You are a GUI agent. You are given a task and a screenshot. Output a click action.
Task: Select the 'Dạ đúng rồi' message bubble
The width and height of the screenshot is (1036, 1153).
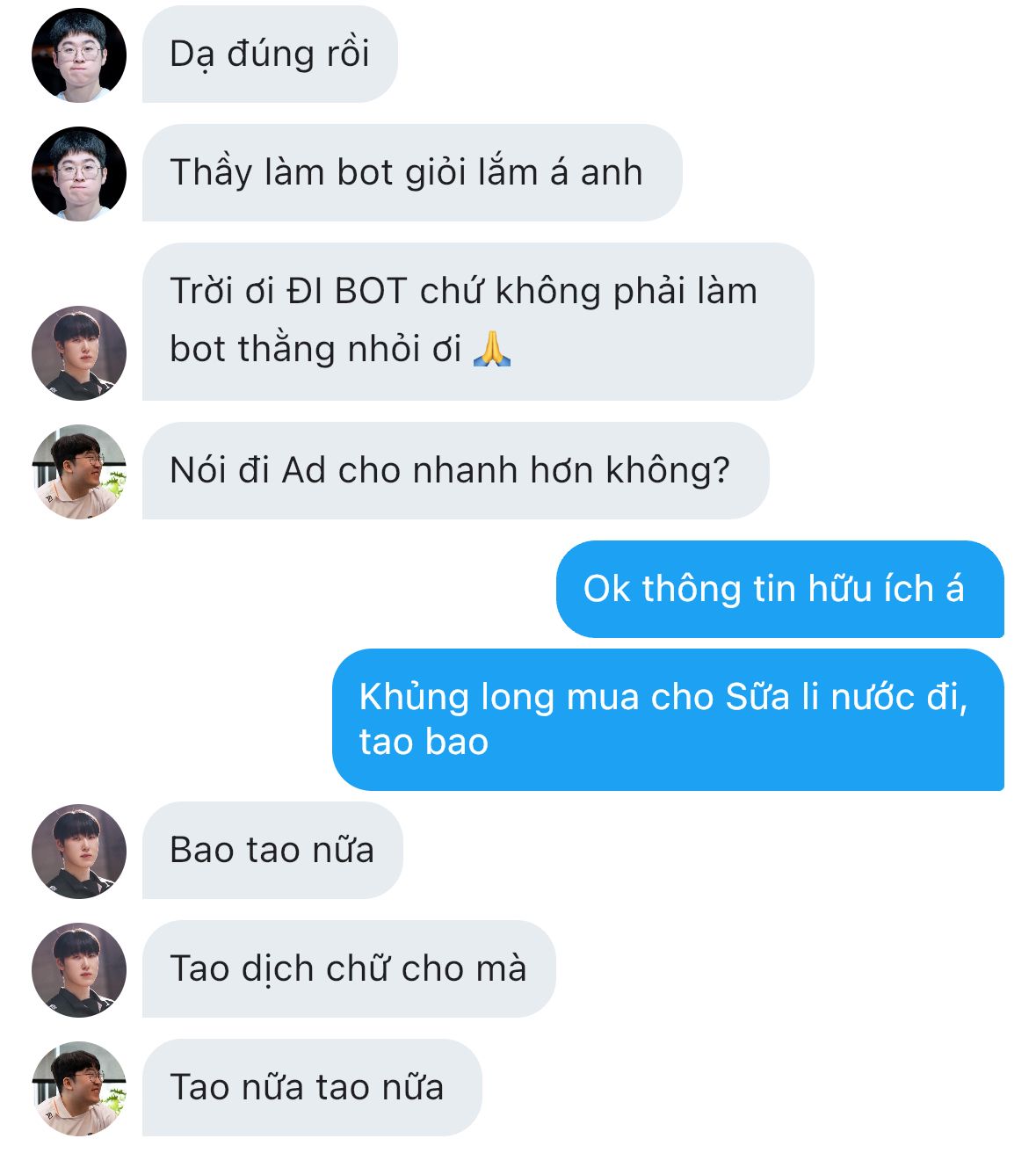tap(270, 54)
